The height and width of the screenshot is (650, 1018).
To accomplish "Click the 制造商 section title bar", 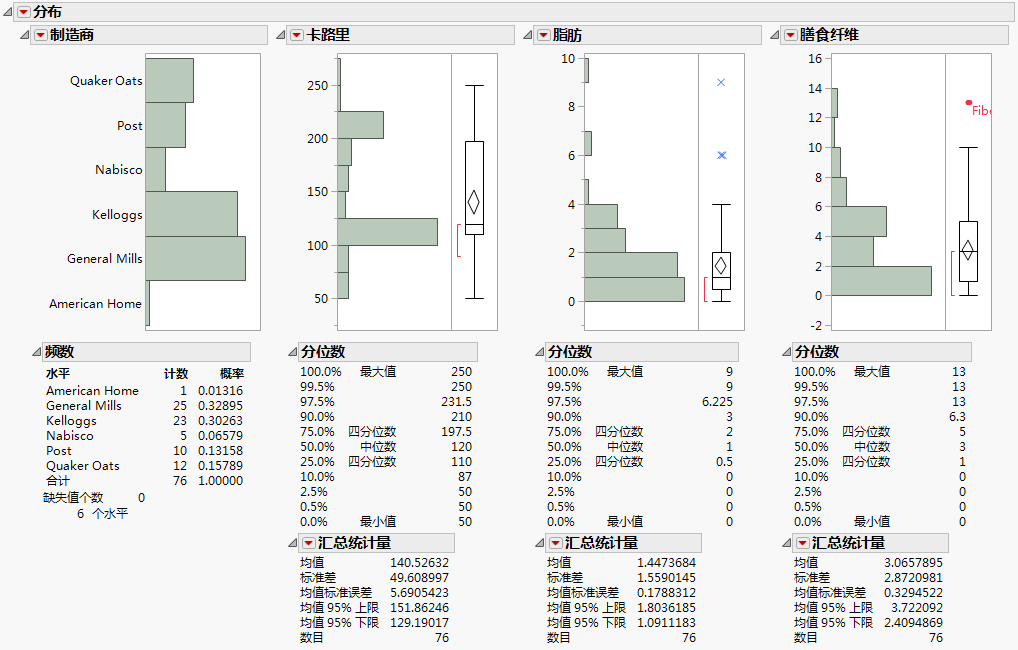I will pos(149,35).
